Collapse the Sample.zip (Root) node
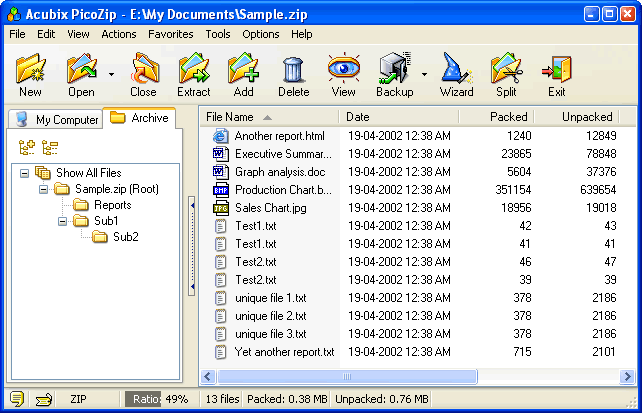This screenshot has width=642, height=413. pyautogui.click(x=43, y=190)
